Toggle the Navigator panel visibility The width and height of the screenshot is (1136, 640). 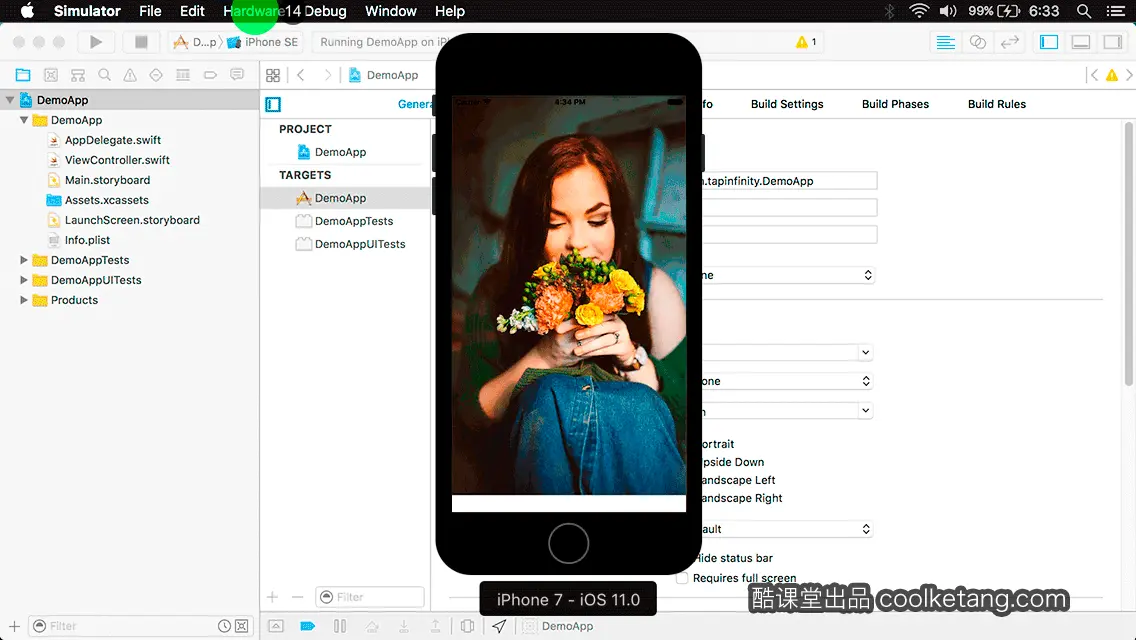(x=1049, y=42)
